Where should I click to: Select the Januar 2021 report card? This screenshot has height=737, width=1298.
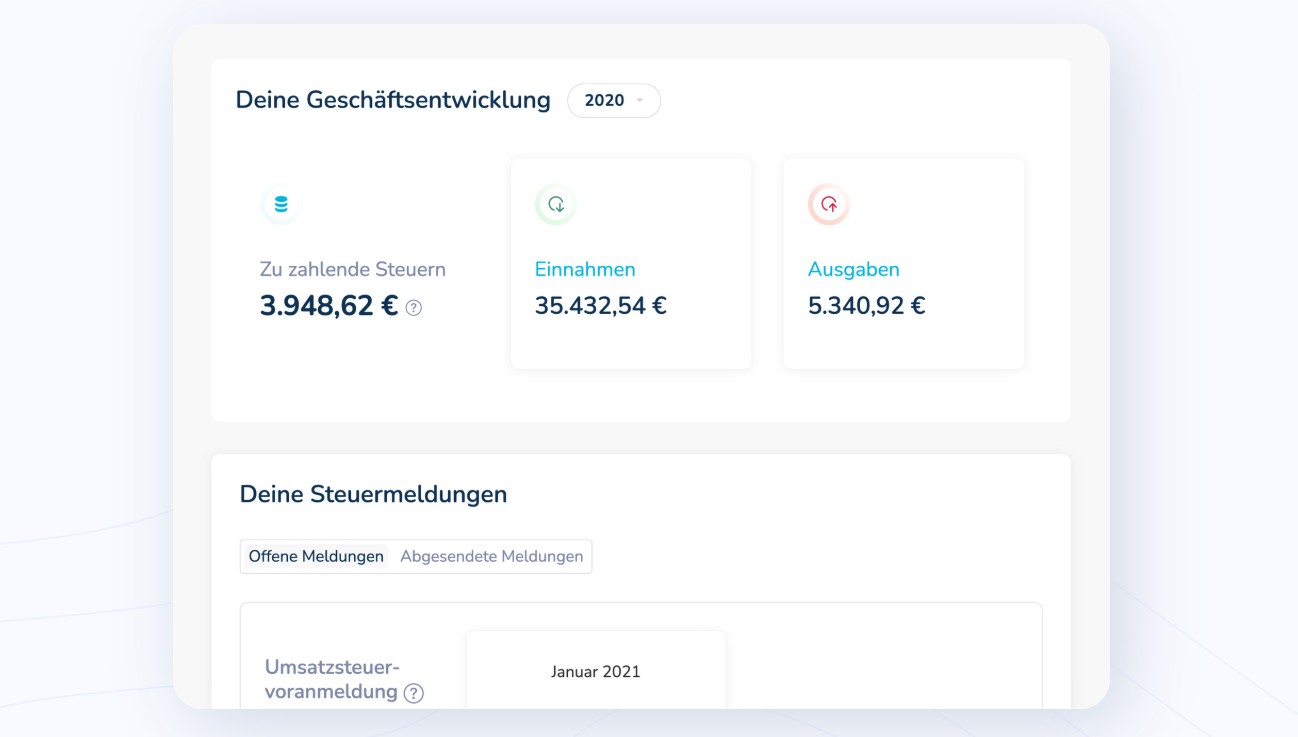click(x=596, y=670)
